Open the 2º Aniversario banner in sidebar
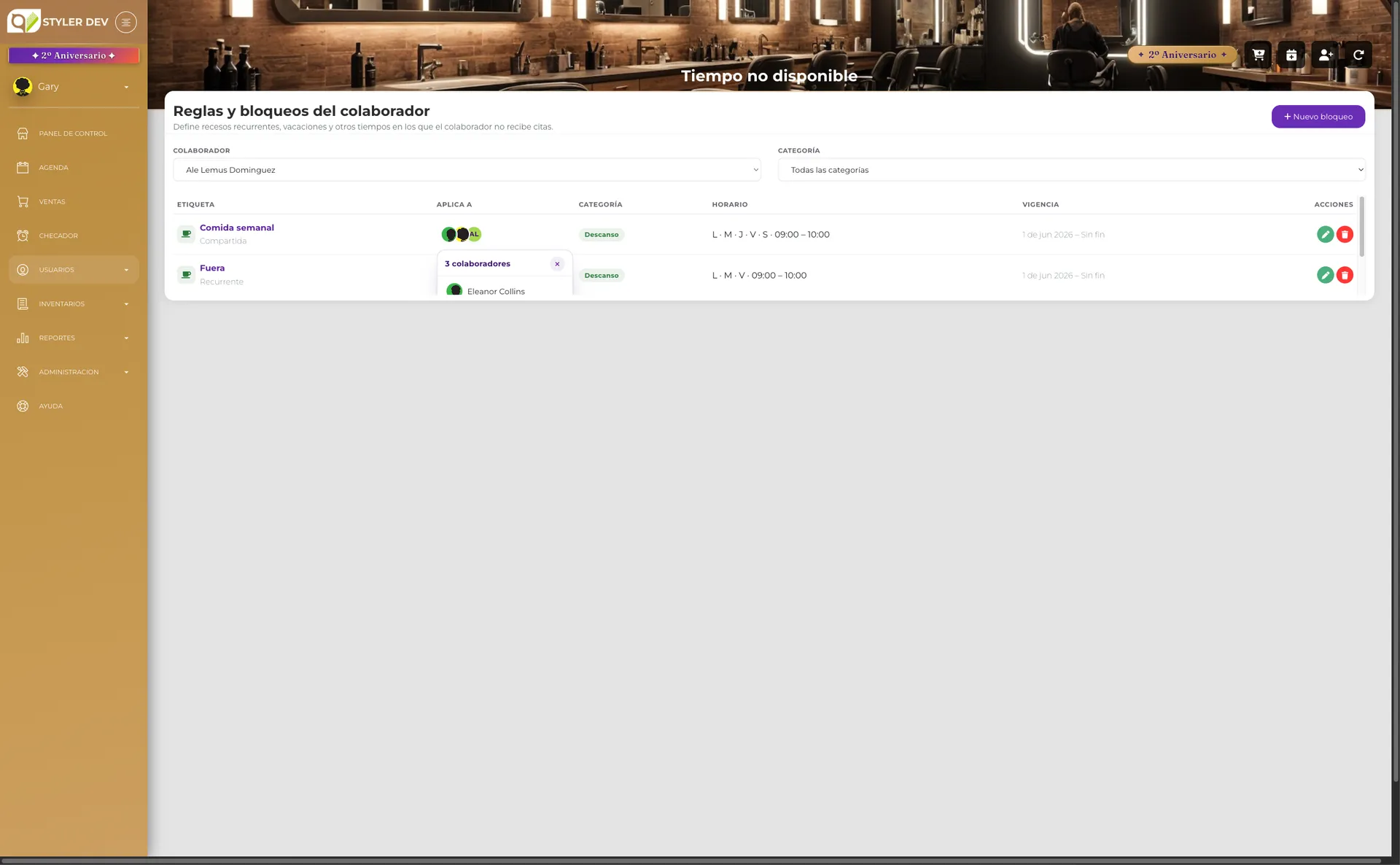 [74, 55]
